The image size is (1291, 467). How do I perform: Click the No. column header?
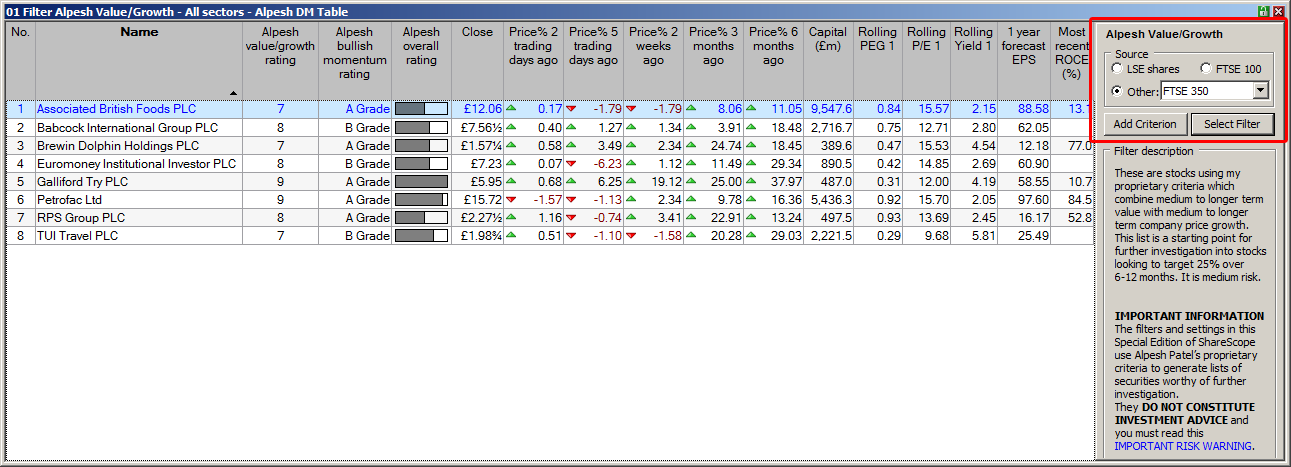point(20,60)
